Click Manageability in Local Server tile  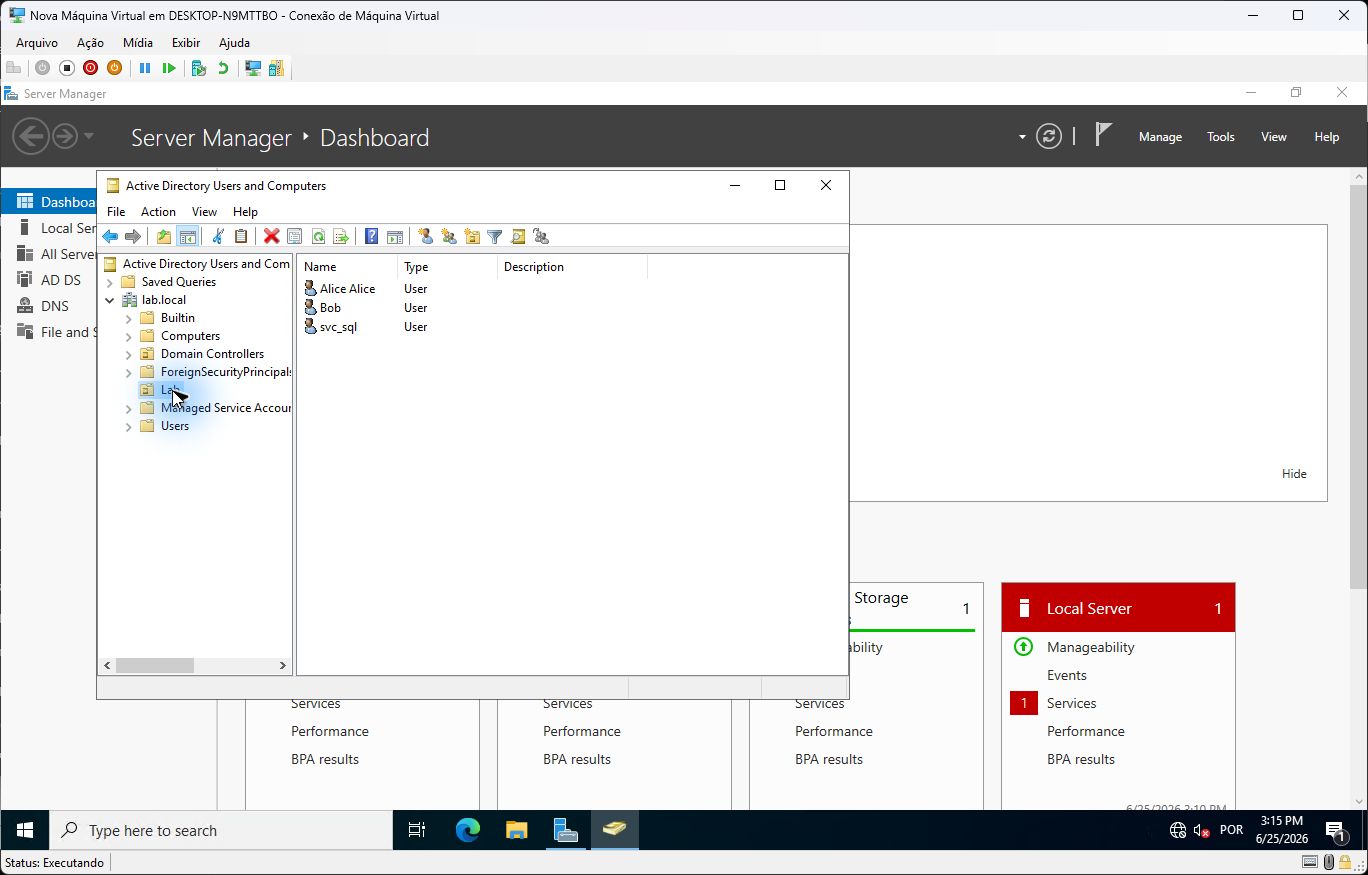point(1090,647)
